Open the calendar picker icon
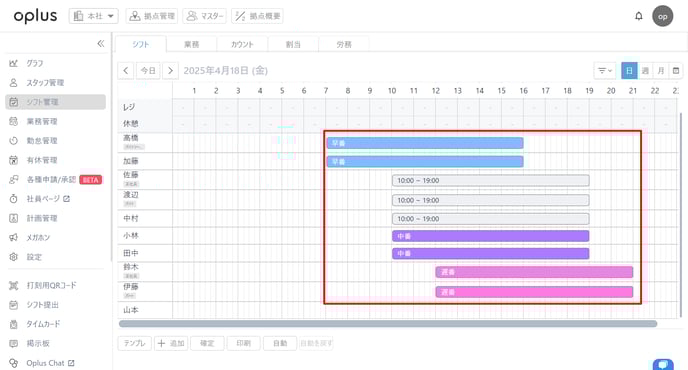Viewport: 688px width, 370px height. 676,71
